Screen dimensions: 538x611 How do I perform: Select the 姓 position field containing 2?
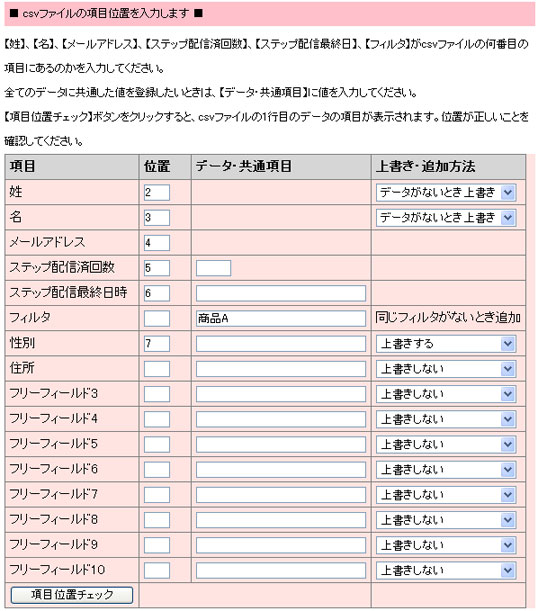(x=157, y=192)
